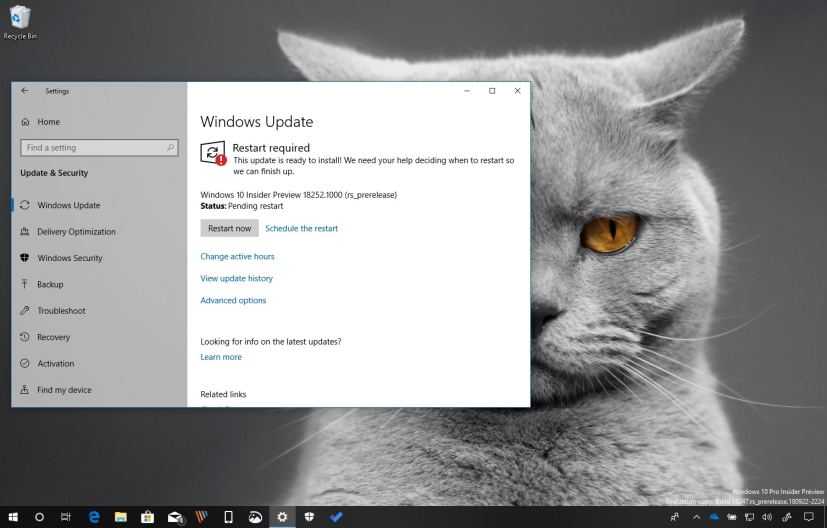Click the Find a setting search box
This screenshot has width=827, height=528.
(x=99, y=148)
